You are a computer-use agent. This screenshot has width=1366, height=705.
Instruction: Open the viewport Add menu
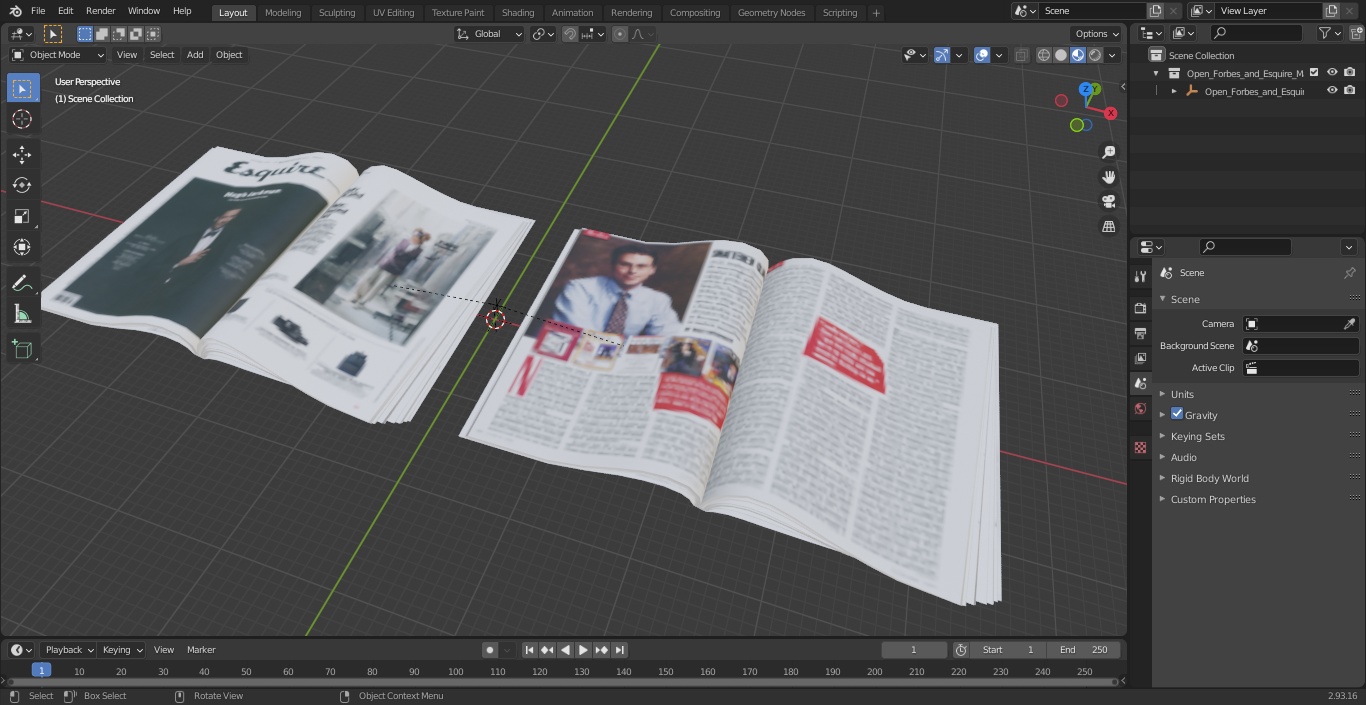point(195,55)
